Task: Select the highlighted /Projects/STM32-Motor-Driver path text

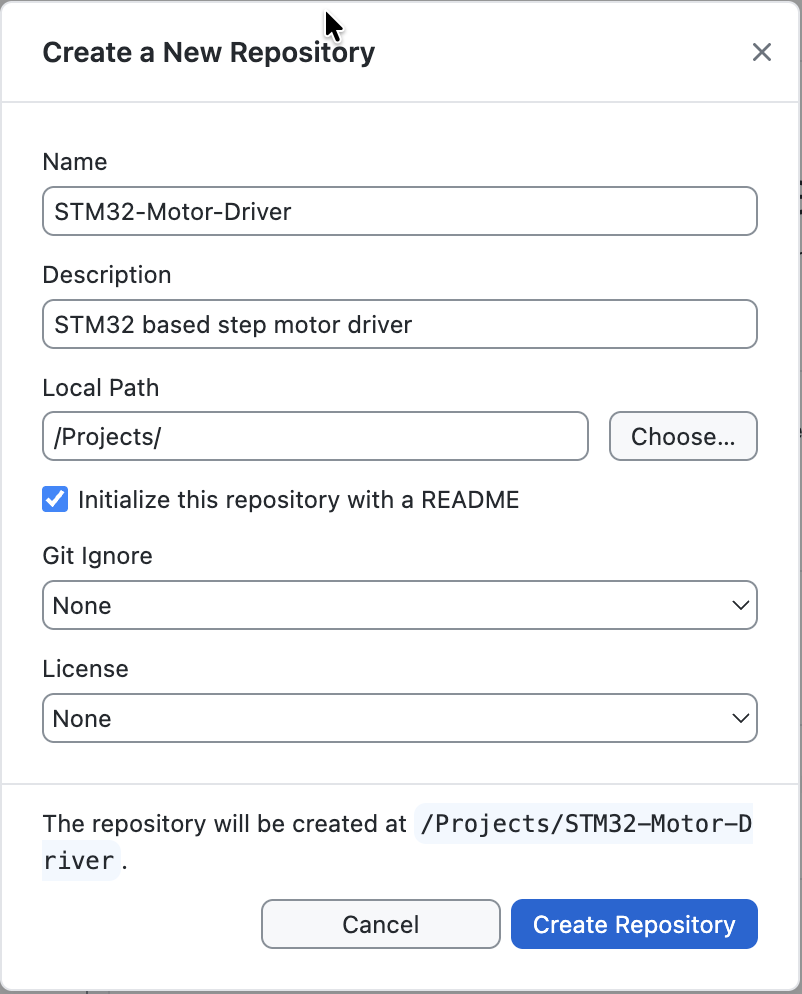Action: pos(584,824)
